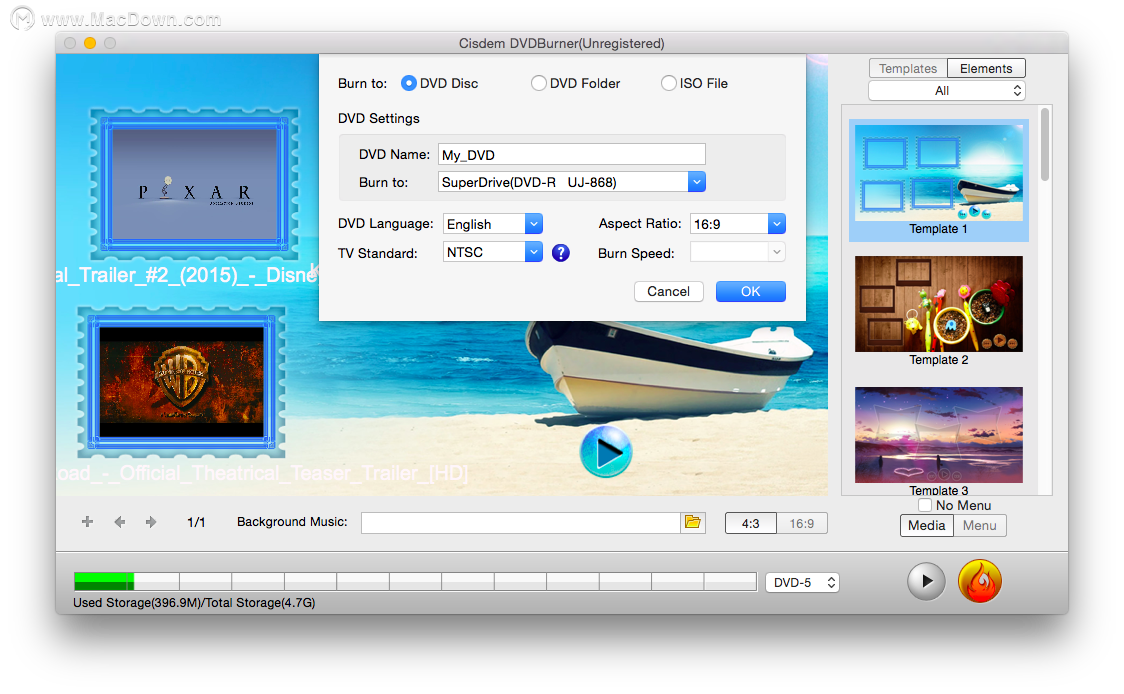1124x694 pixels.
Task: Click the Cancel button
Action: point(668,291)
